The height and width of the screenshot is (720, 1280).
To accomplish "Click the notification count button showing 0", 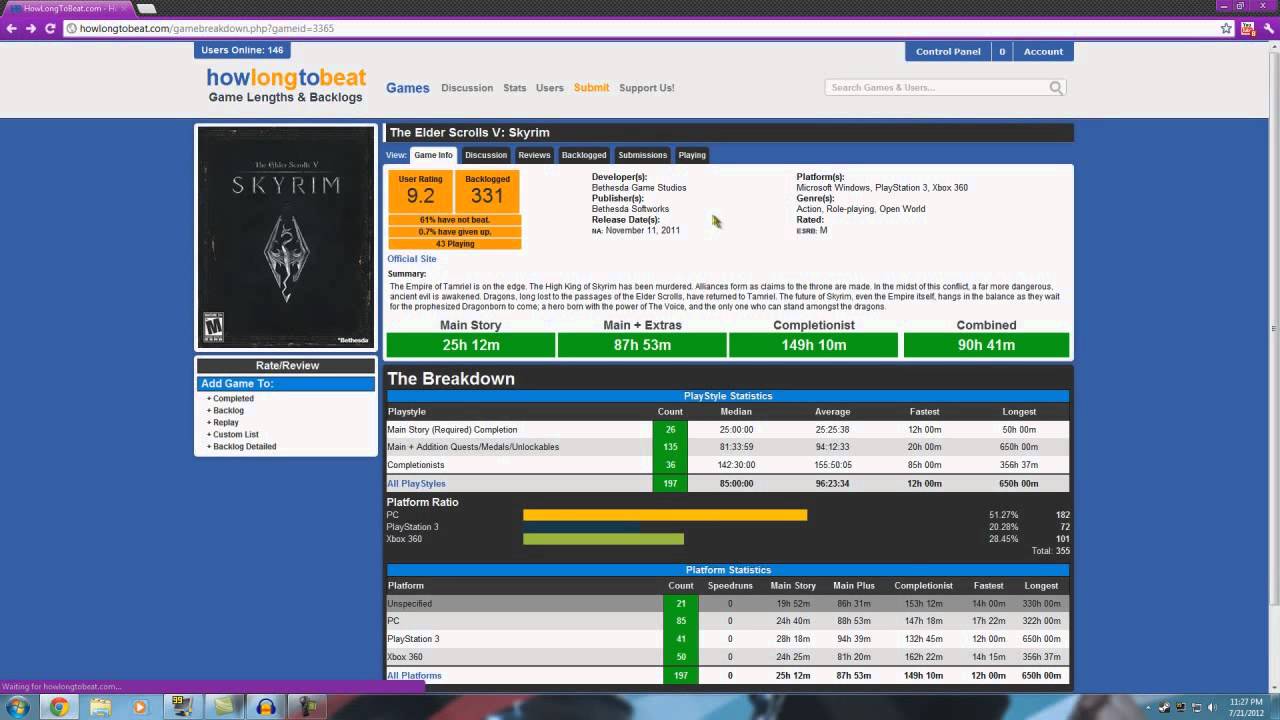I will (x=1001, y=51).
